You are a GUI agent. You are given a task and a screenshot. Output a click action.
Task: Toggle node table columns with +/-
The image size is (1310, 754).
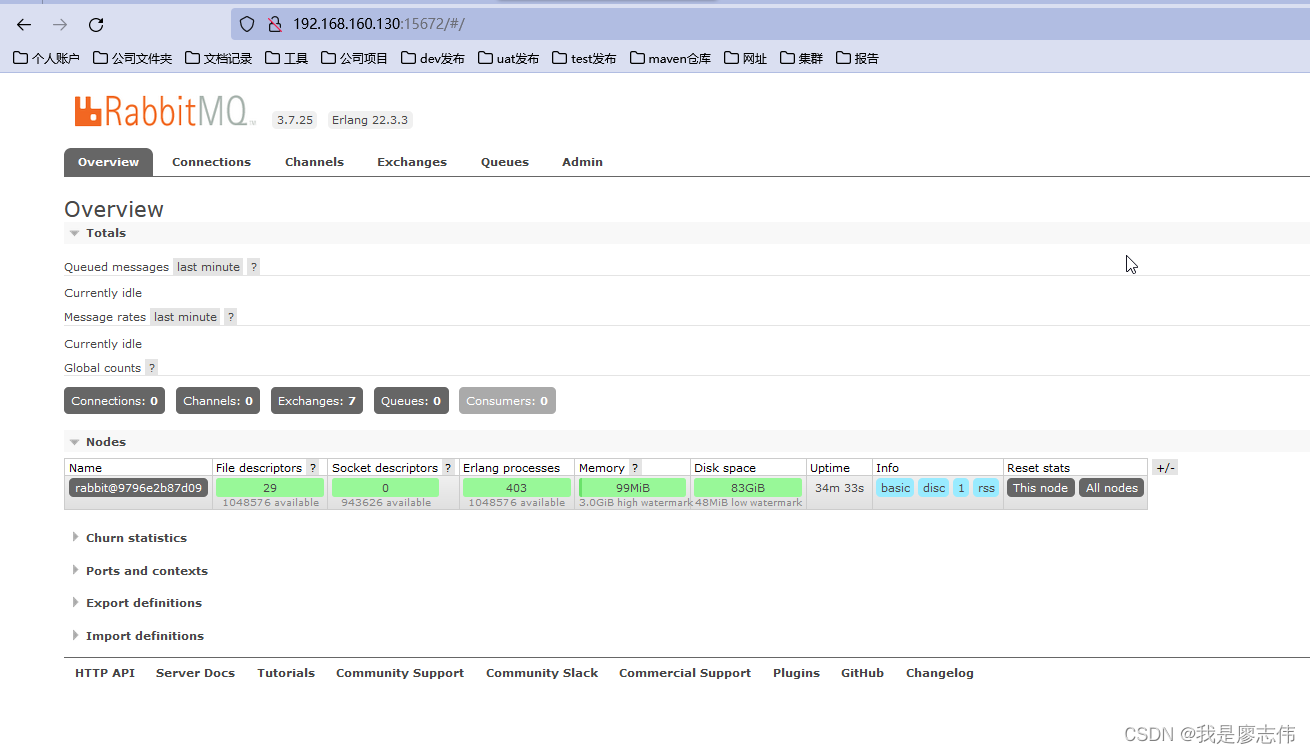[1165, 468]
